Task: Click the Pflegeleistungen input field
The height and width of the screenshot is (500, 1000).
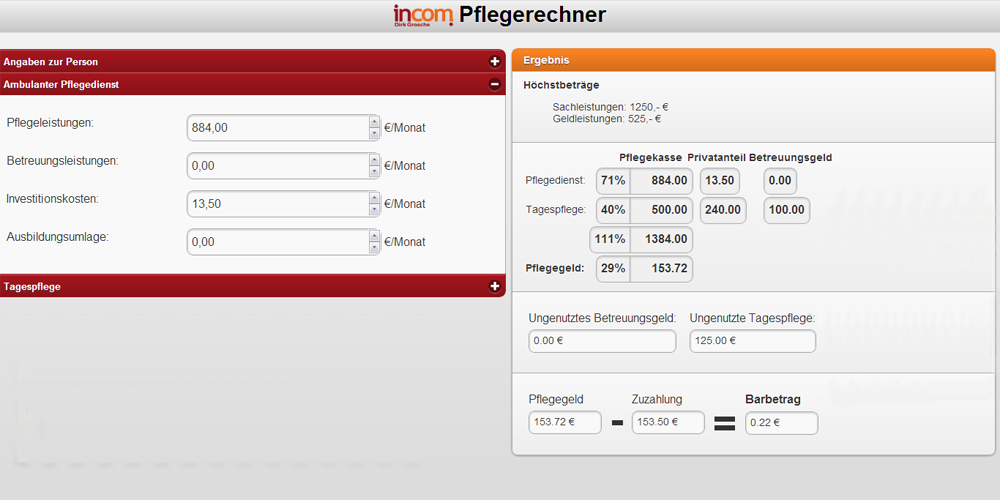Action: point(277,128)
